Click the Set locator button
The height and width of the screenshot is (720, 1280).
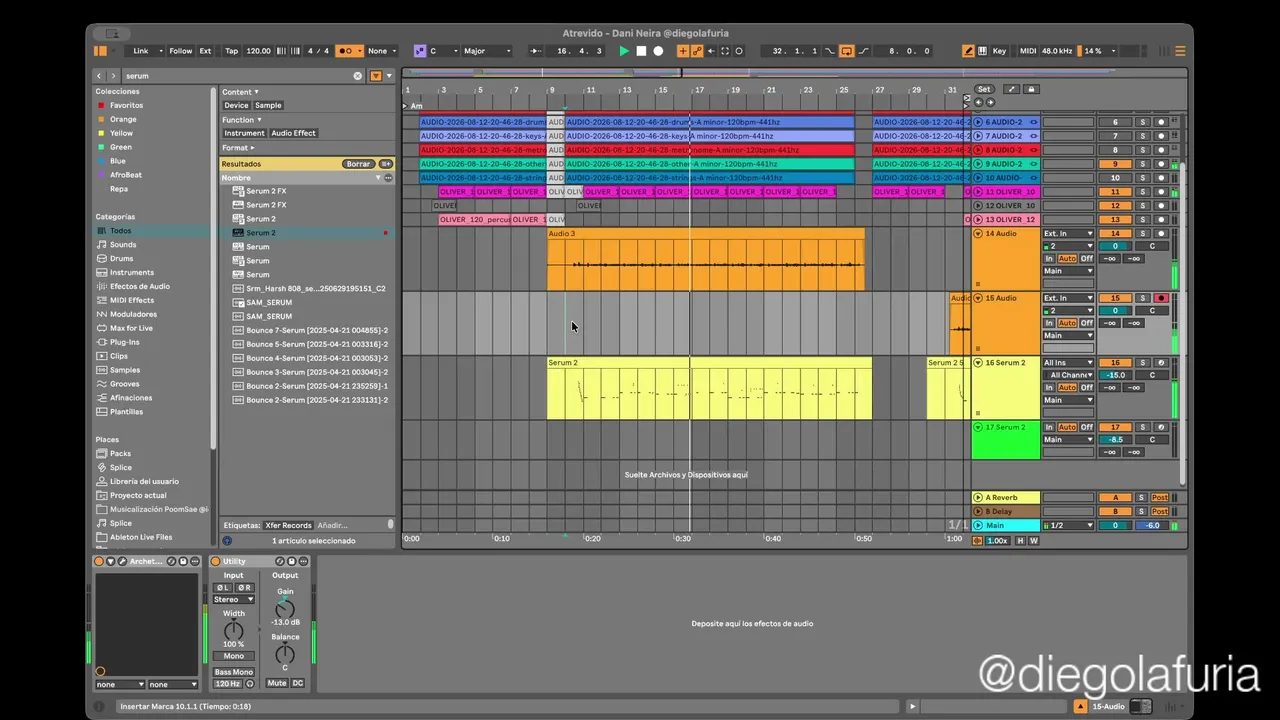pyautogui.click(x=984, y=89)
